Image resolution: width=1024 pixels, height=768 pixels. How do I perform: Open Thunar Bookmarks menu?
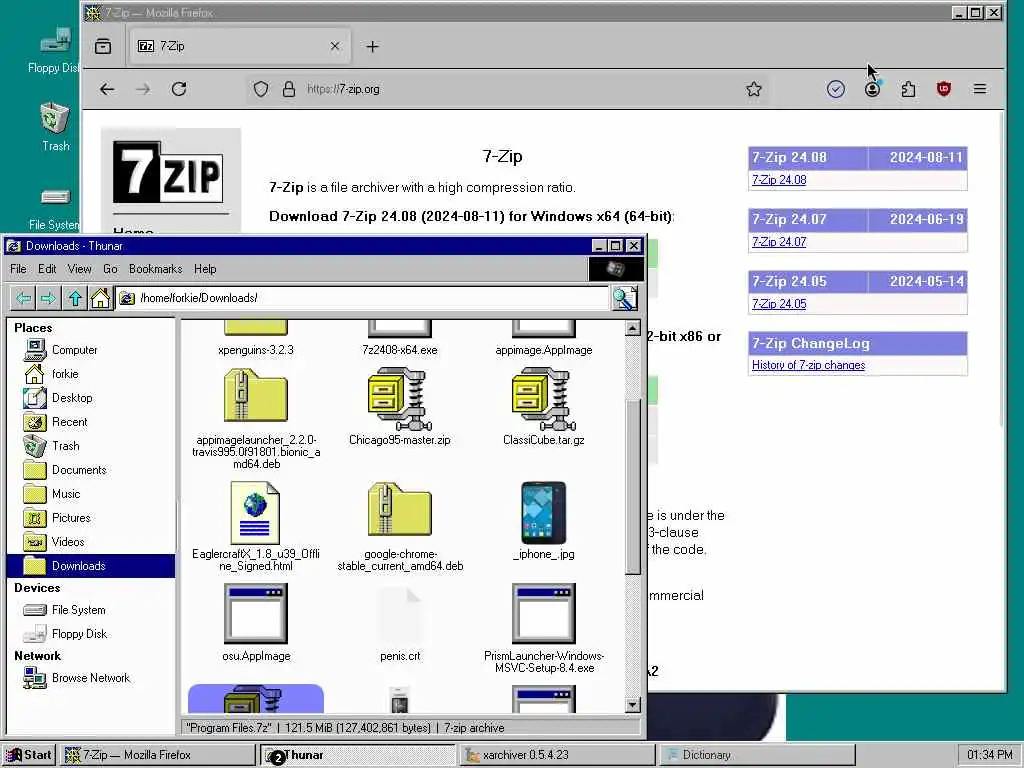155,269
